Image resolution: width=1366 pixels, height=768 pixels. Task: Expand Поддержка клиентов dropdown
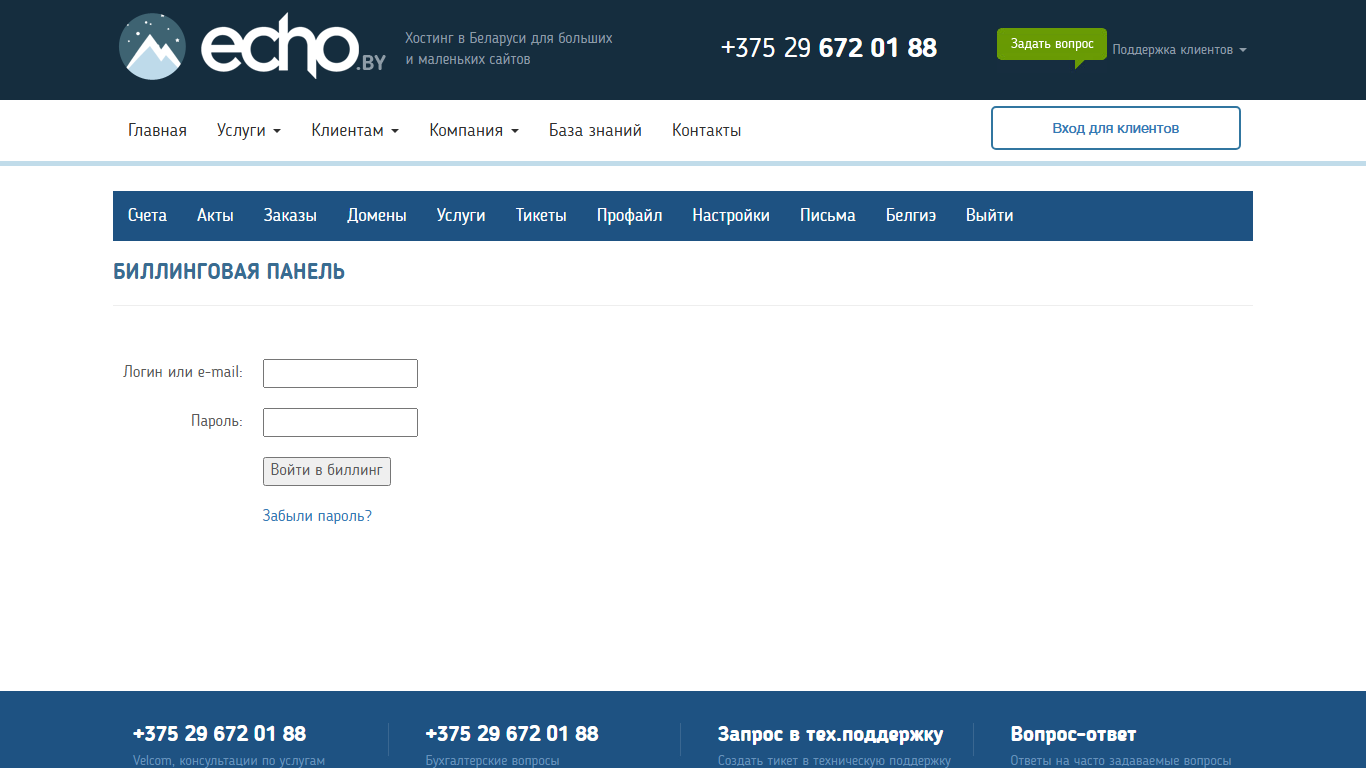pos(1179,50)
